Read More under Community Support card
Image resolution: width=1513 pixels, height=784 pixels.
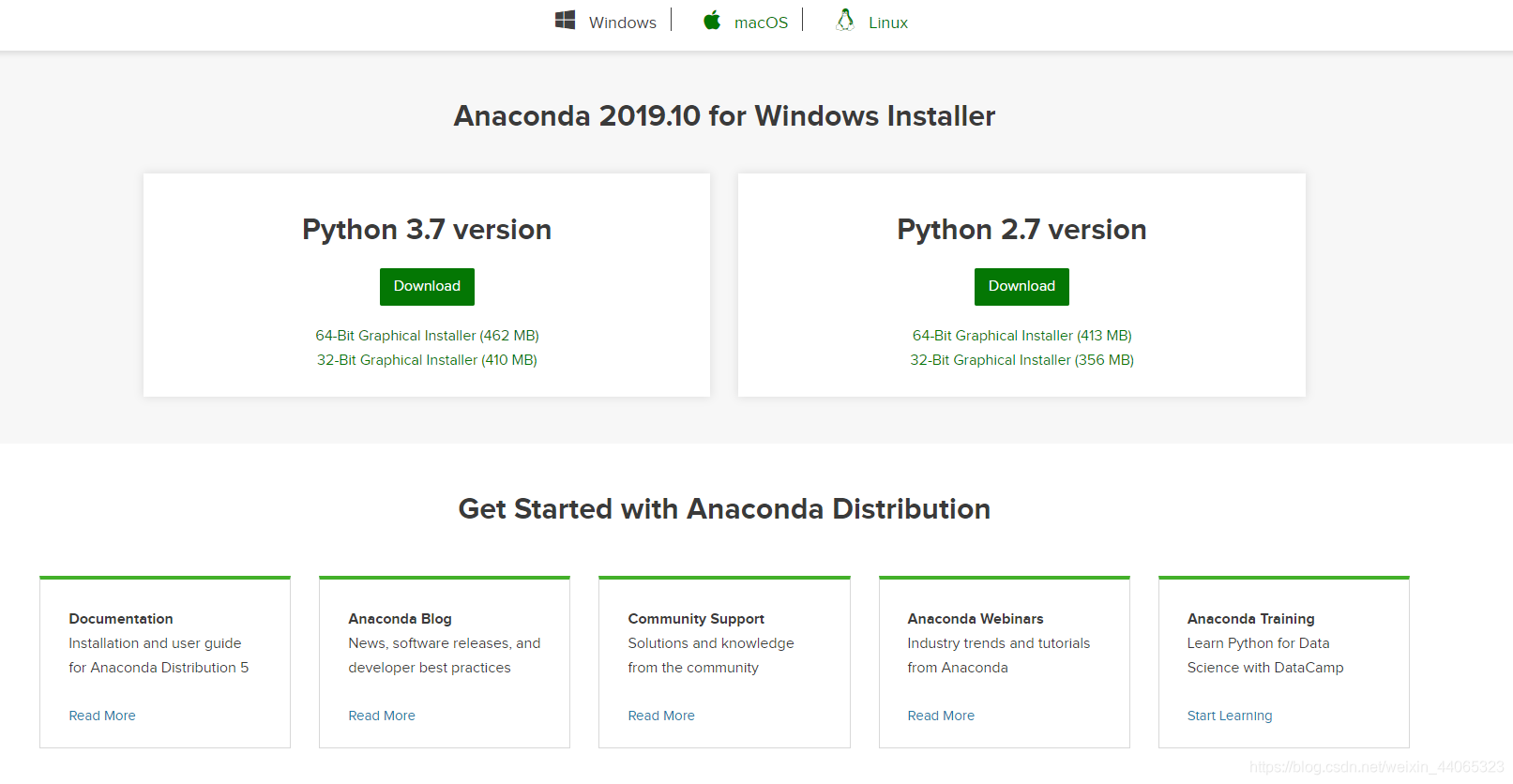(x=661, y=716)
